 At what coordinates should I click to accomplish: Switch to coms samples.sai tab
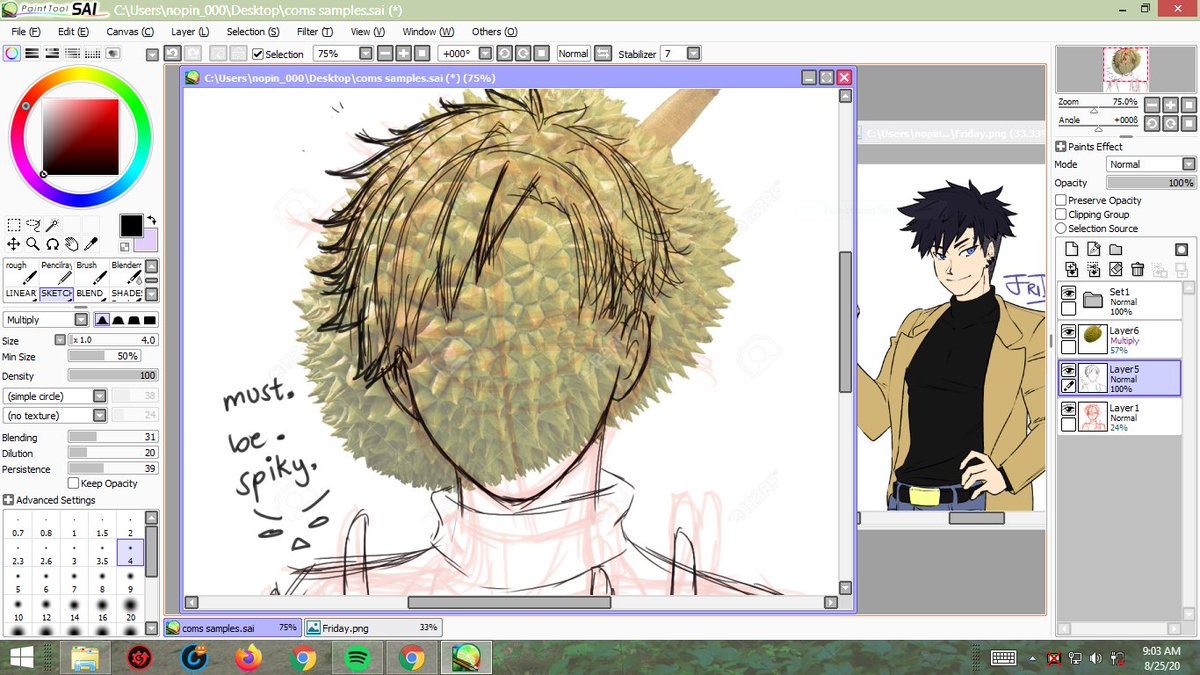coord(232,628)
